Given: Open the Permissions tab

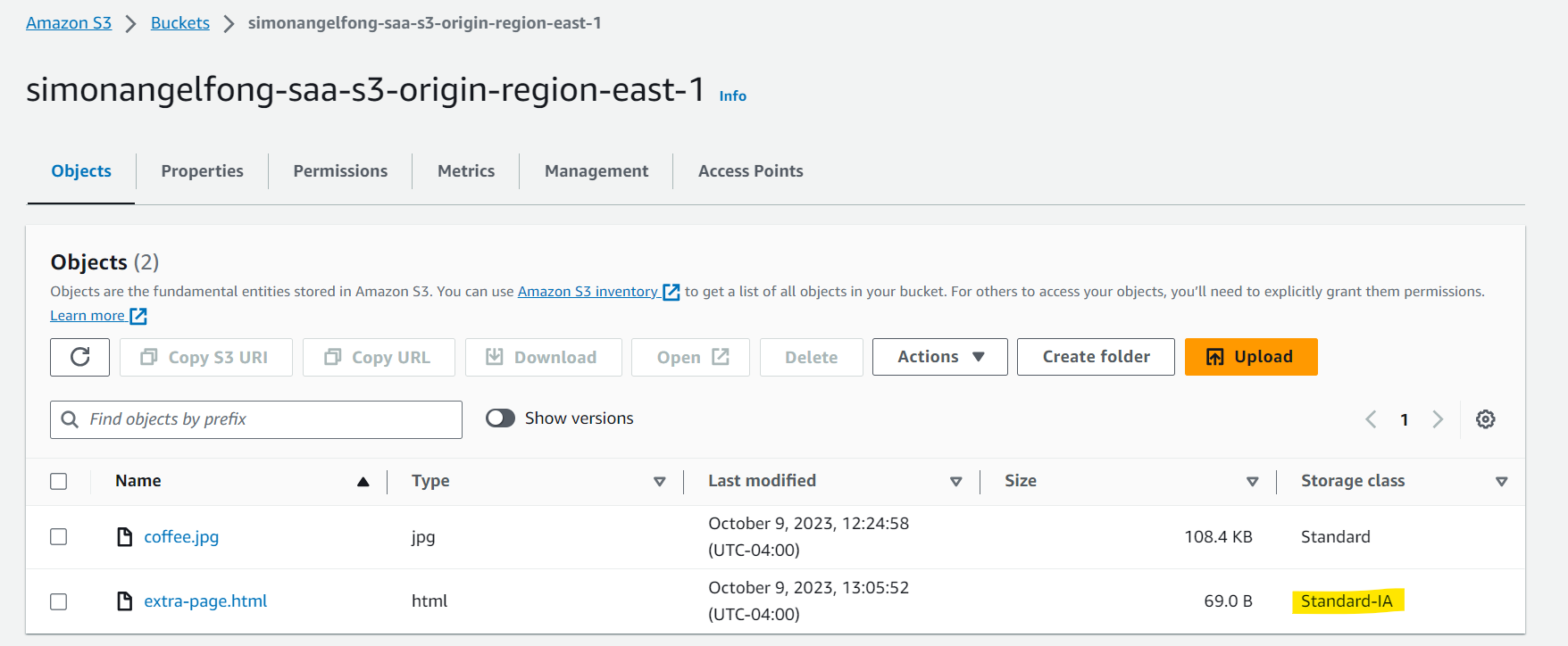Looking at the screenshot, I should point(340,171).
